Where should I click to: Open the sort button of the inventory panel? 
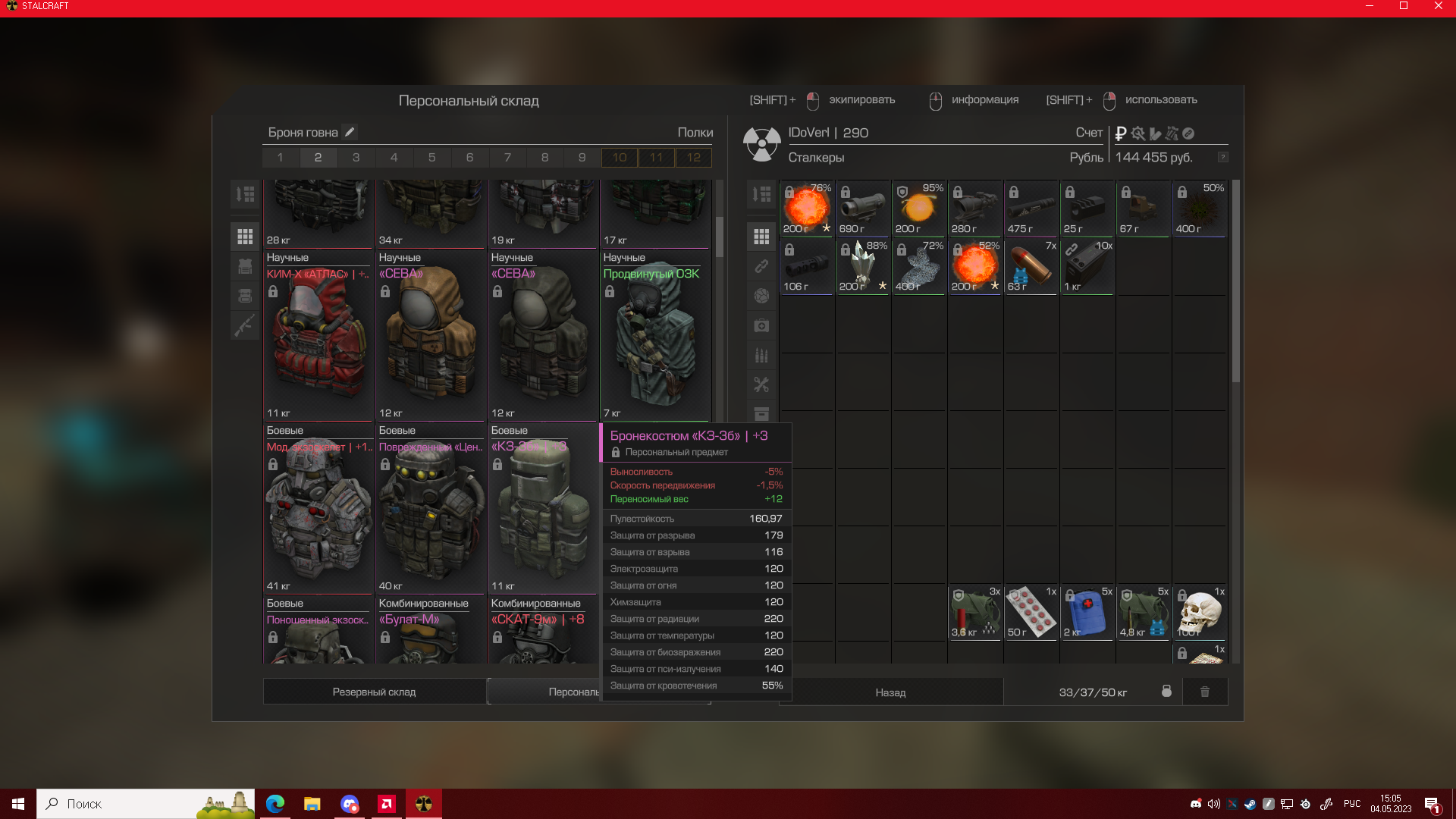point(761,194)
